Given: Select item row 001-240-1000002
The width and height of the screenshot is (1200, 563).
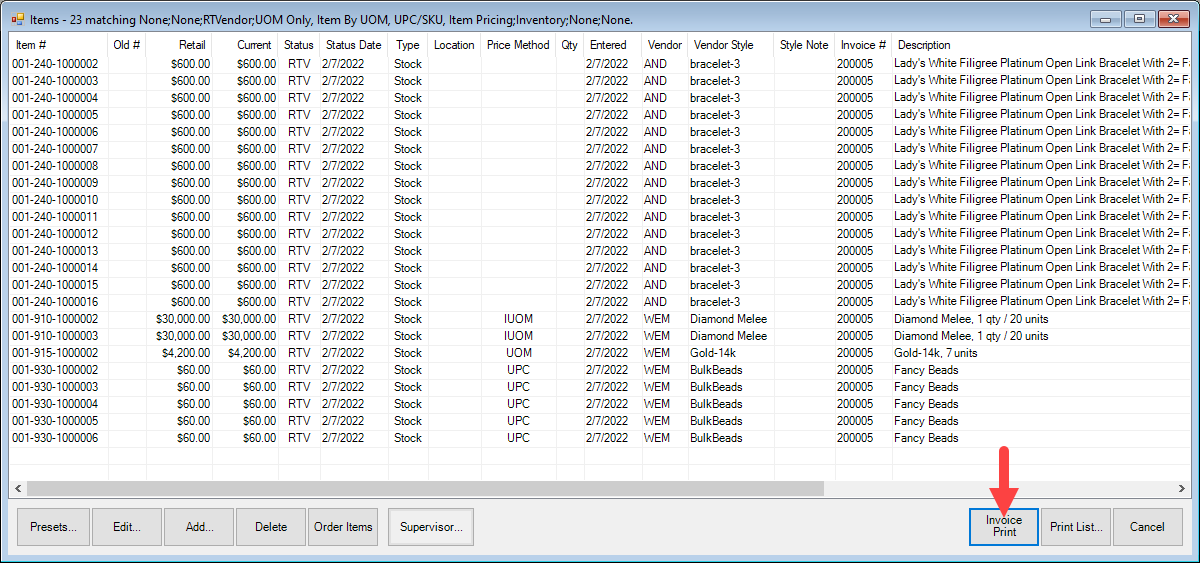Looking at the screenshot, I should [x=55, y=64].
